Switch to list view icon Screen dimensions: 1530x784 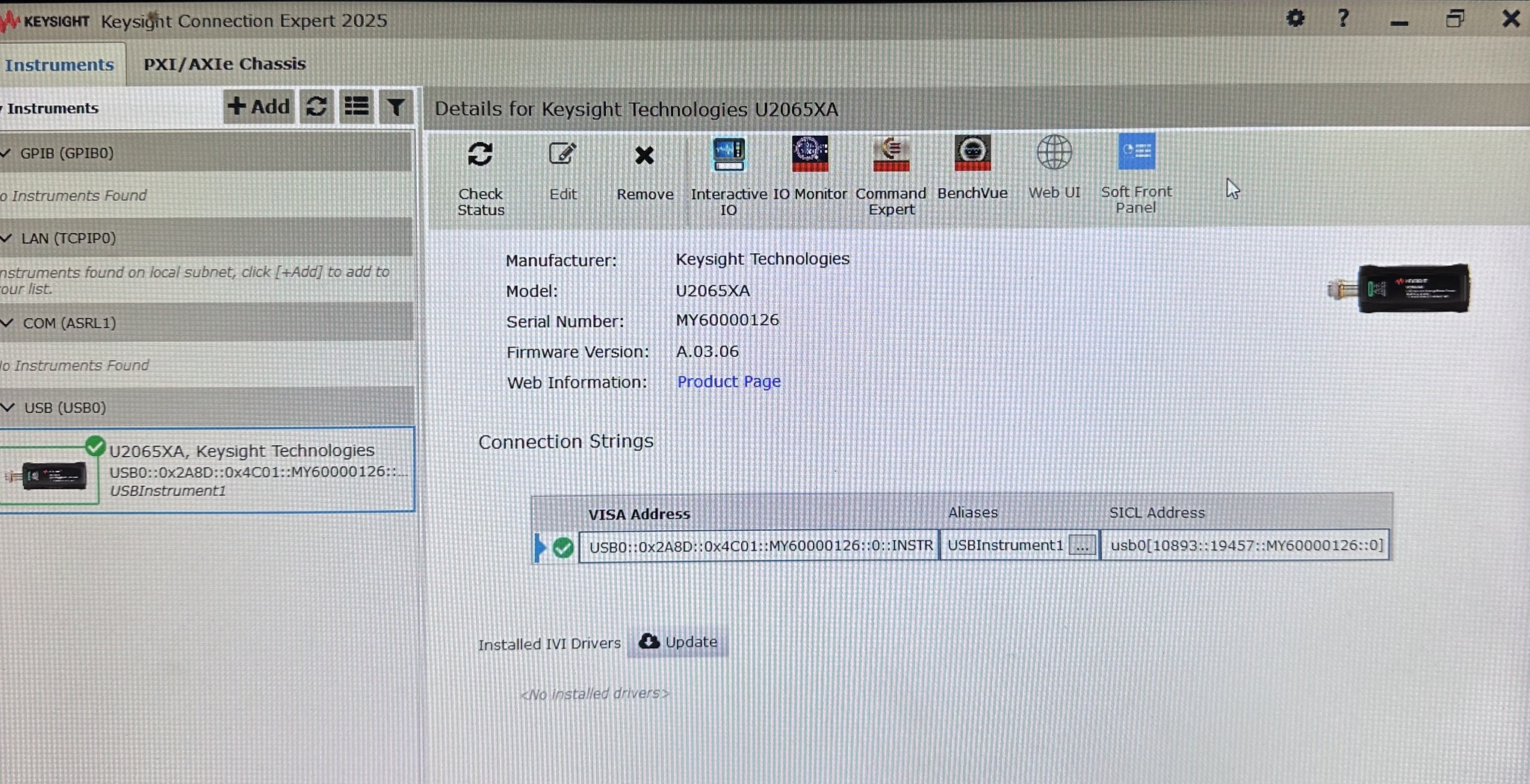coord(356,107)
